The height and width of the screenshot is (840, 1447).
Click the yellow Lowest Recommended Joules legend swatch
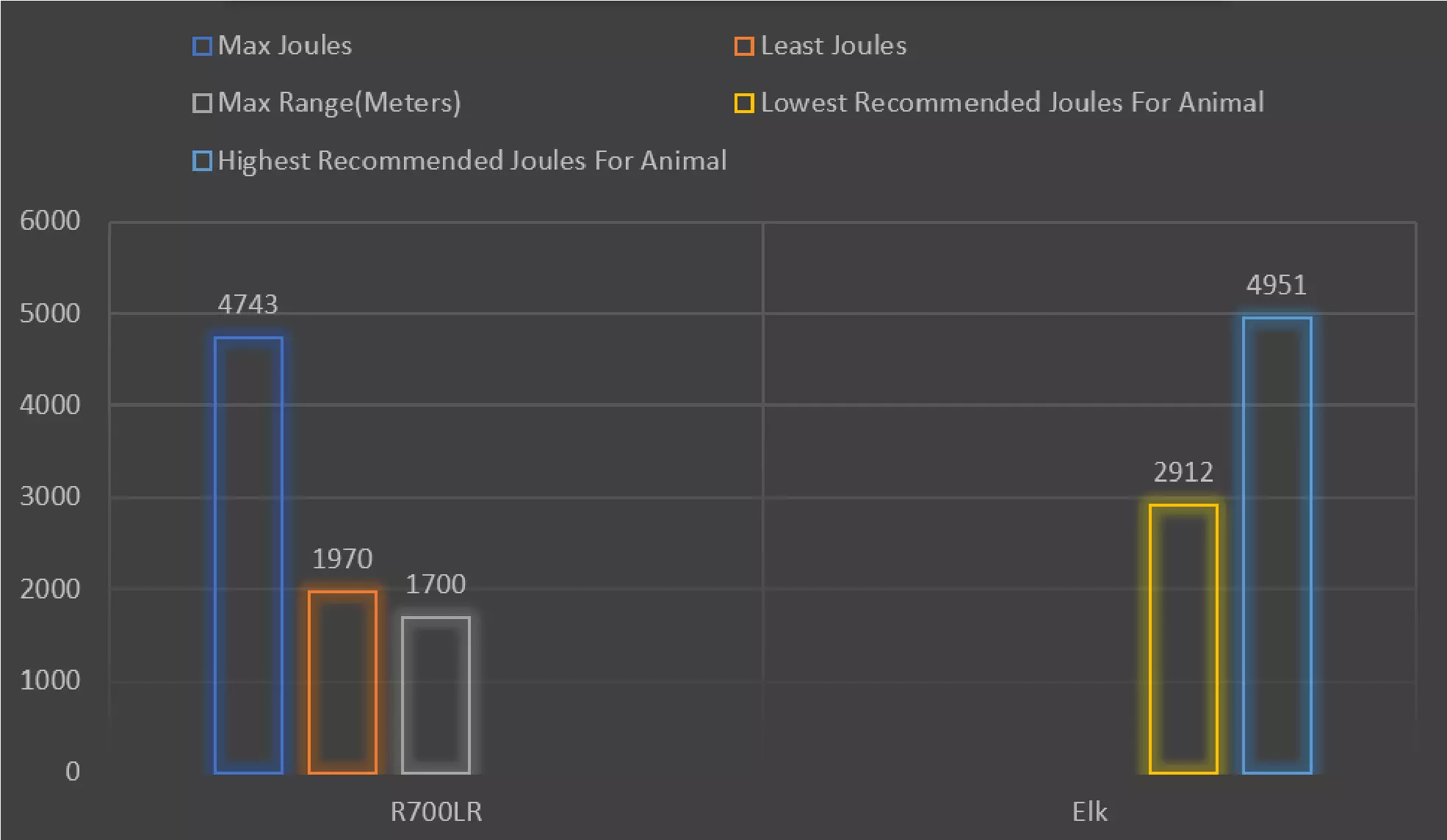(x=744, y=103)
